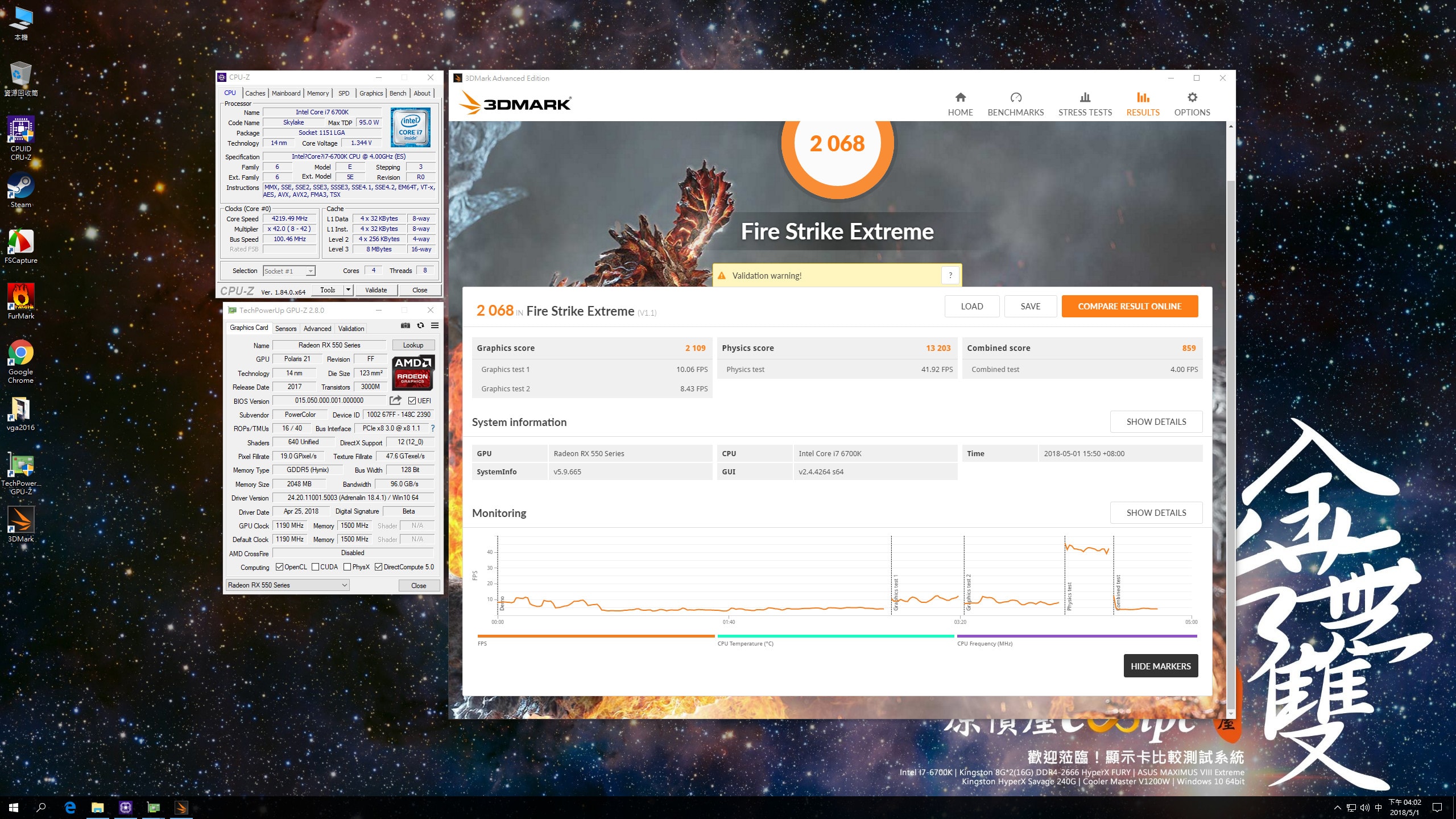
Task: Toggle UEFI checkbox in GPU-Z
Action: [x=412, y=401]
